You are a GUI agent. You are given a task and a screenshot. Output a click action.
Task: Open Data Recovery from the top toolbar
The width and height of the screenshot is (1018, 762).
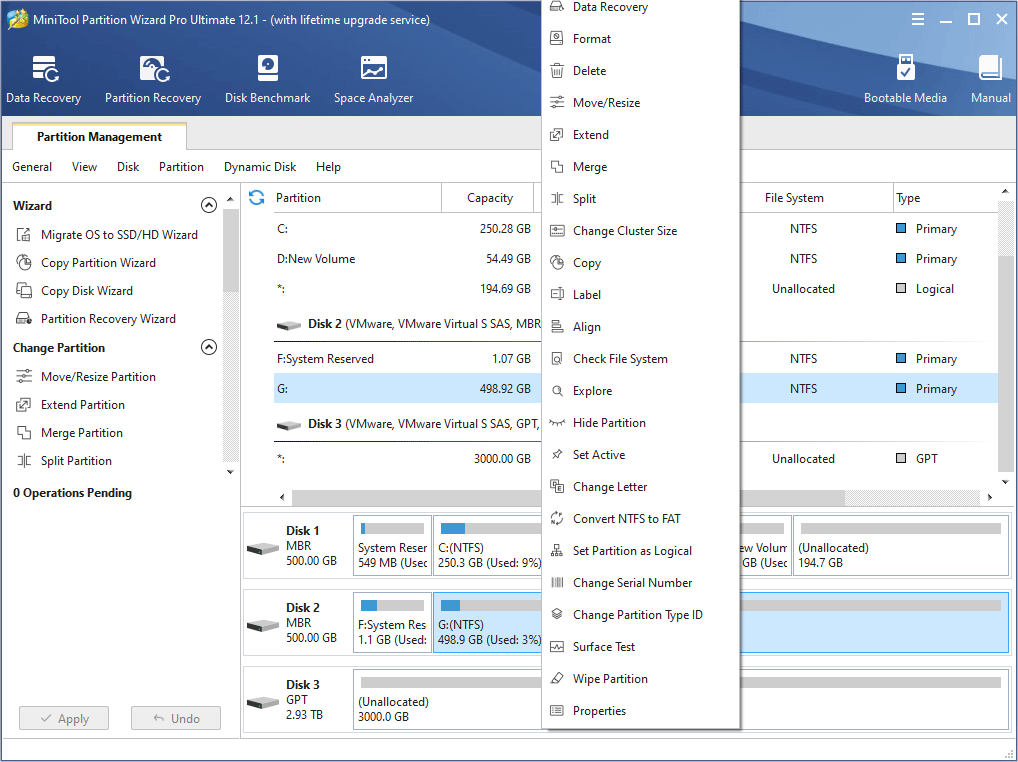pyautogui.click(x=43, y=79)
